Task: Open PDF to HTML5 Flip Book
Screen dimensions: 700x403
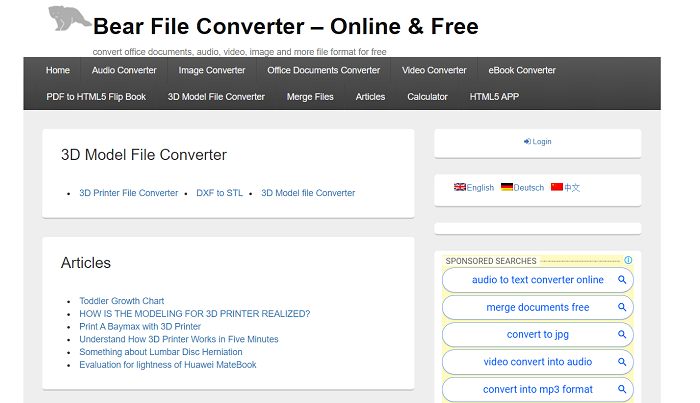Action: [96, 97]
